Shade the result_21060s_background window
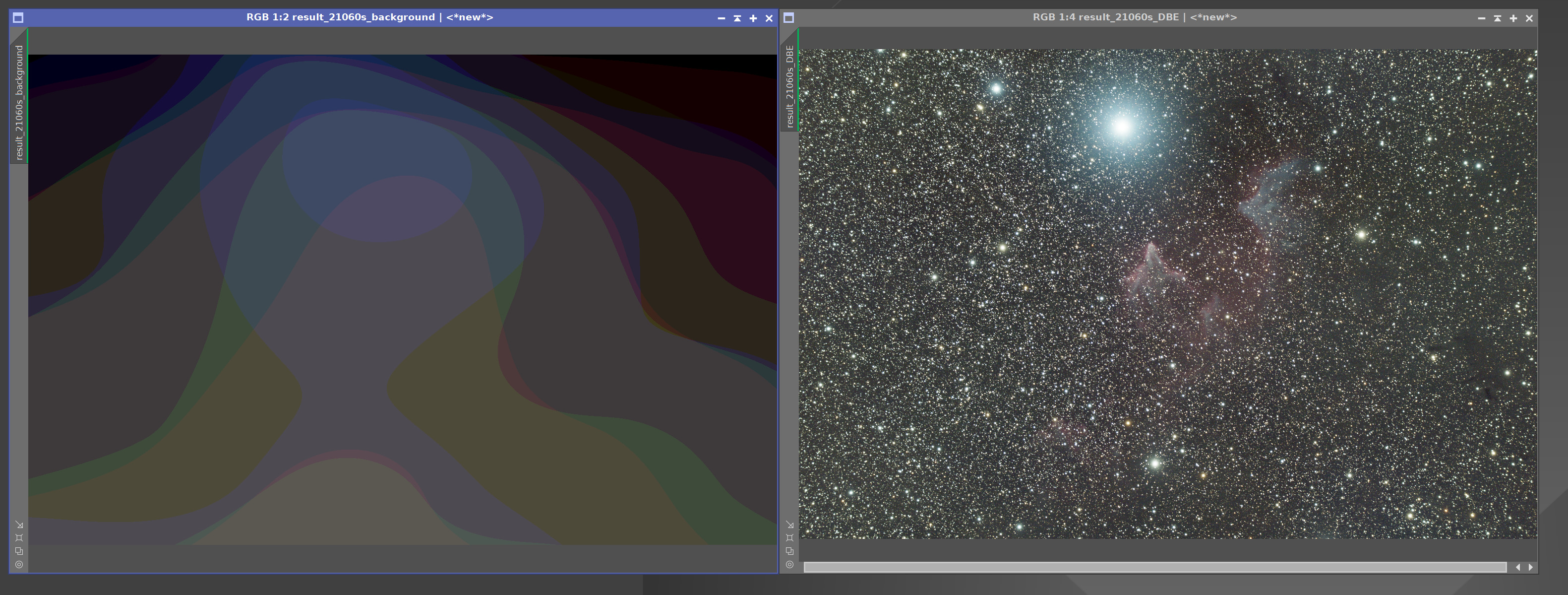Image resolution: width=1568 pixels, height=595 pixels. click(737, 18)
